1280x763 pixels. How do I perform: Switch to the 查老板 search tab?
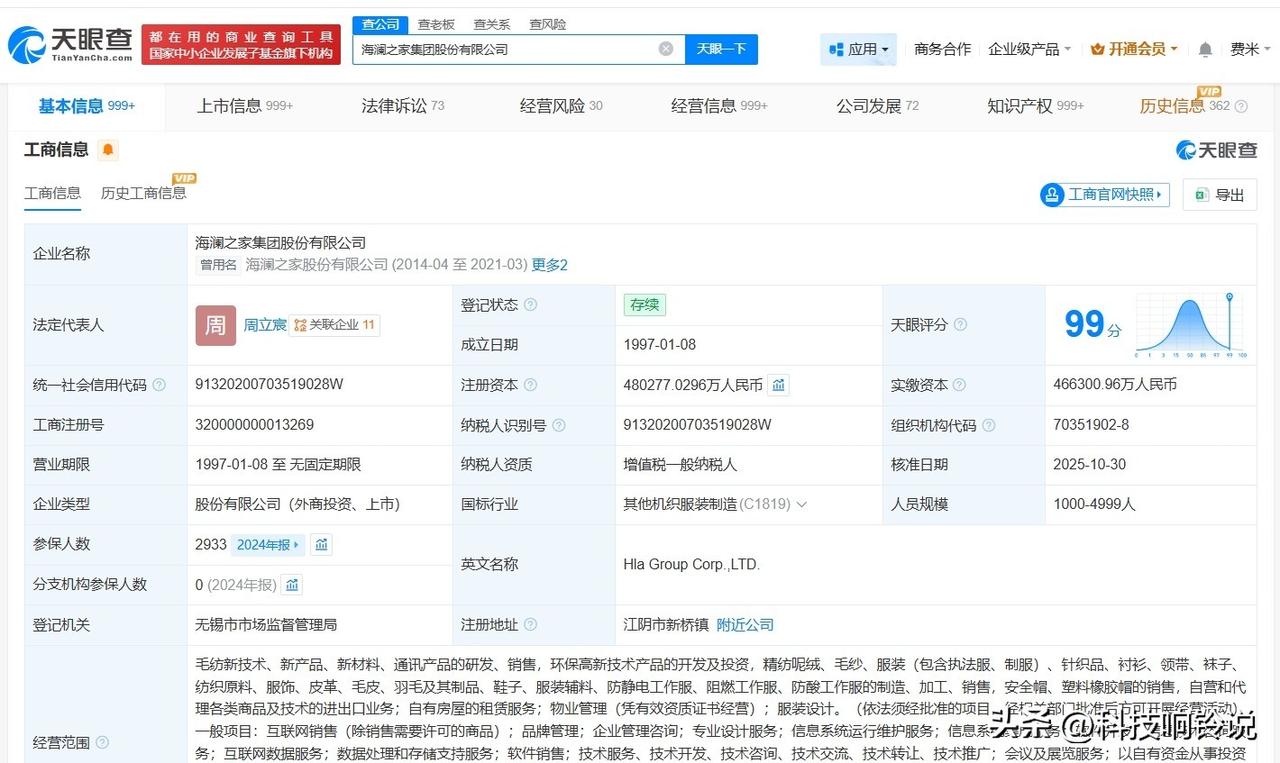pyautogui.click(x=436, y=24)
